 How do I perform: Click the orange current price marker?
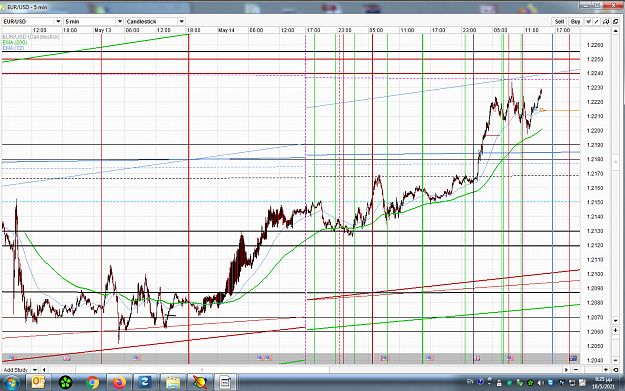541,110
